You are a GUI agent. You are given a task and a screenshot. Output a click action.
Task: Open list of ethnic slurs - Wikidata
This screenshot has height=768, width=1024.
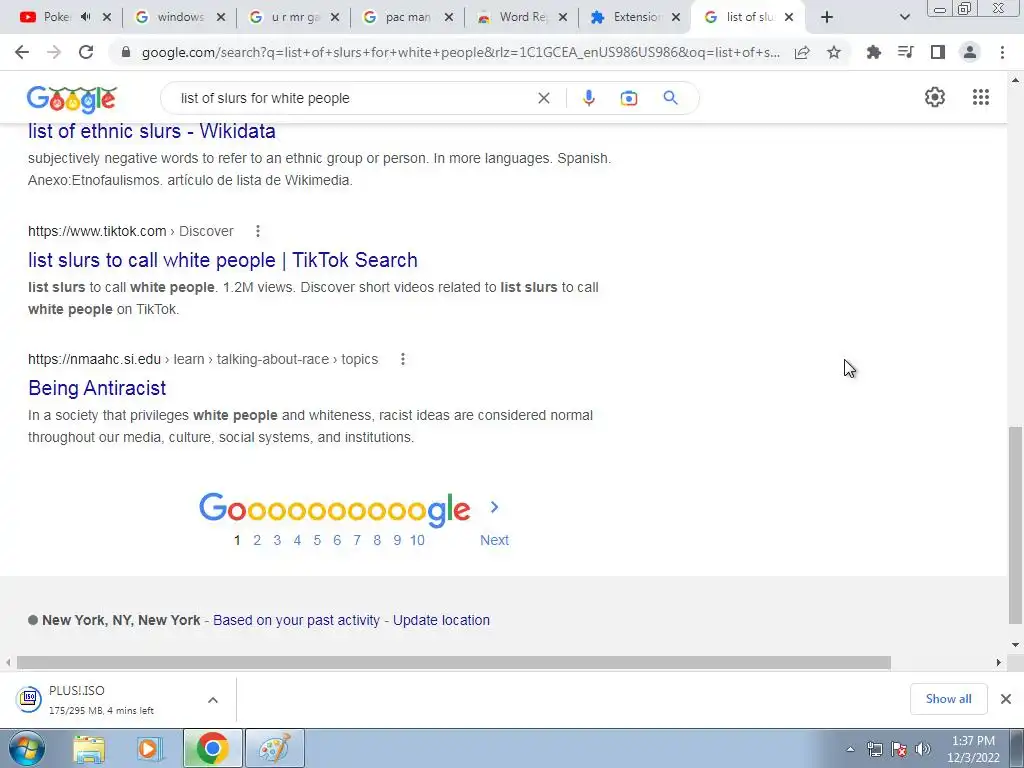[x=152, y=131]
